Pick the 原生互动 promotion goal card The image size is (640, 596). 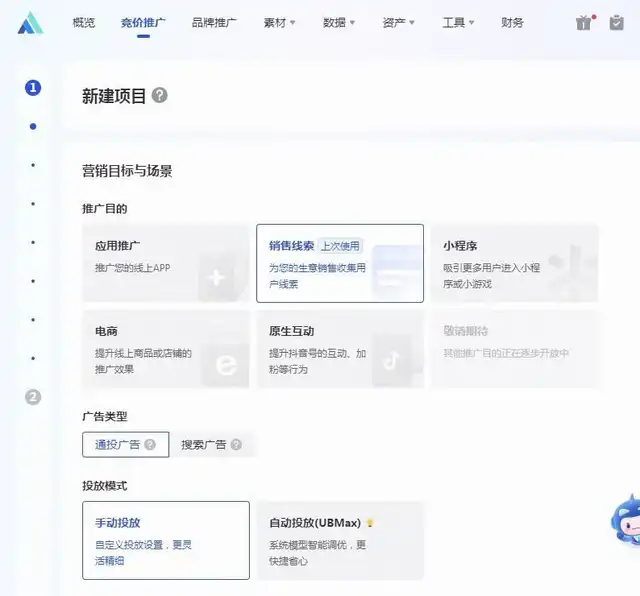click(x=340, y=348)
